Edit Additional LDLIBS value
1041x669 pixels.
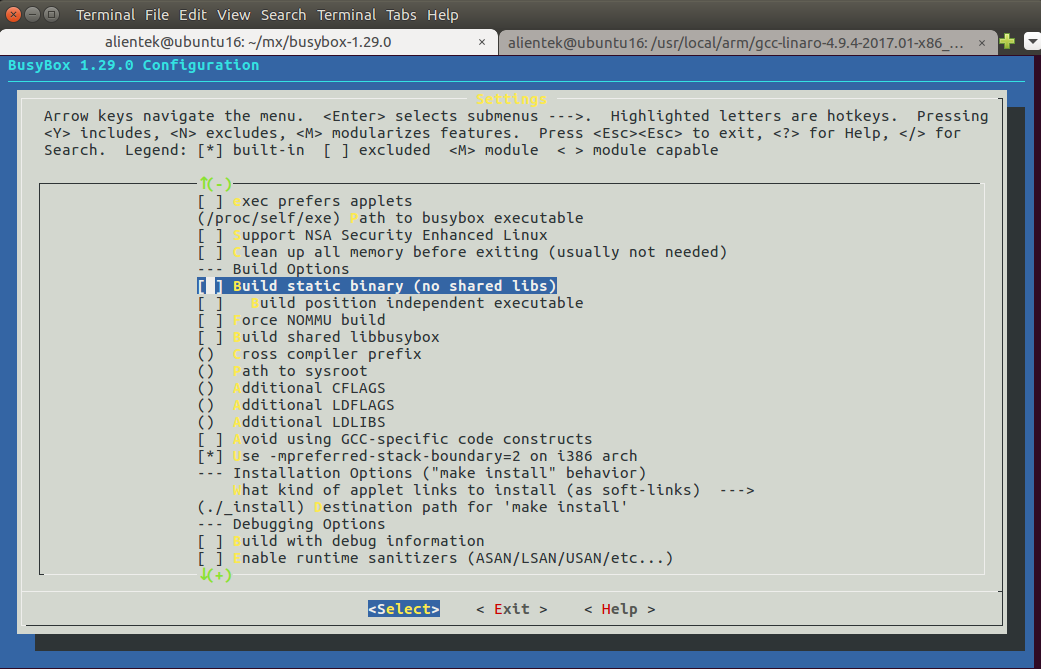[x=291, y=422]
